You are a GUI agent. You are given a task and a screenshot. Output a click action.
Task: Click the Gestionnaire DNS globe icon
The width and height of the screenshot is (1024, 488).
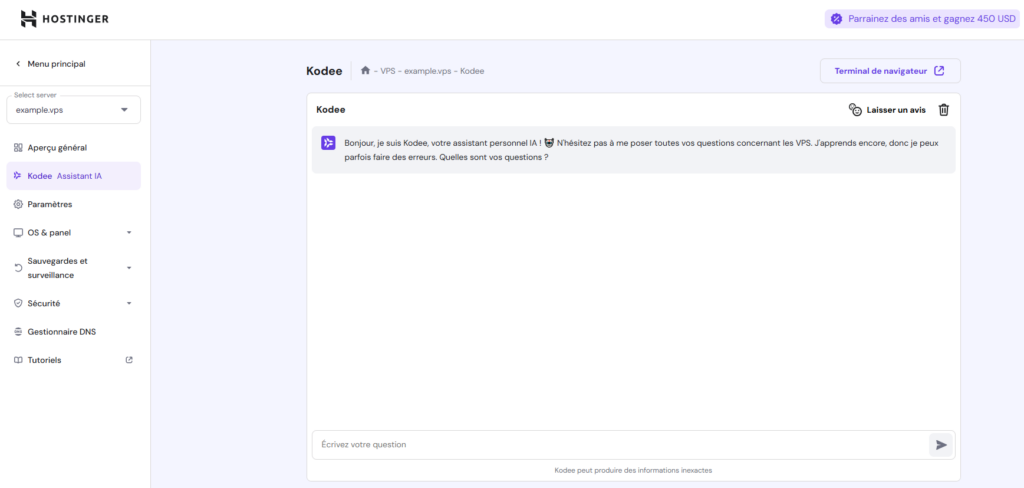pos(18,332)
